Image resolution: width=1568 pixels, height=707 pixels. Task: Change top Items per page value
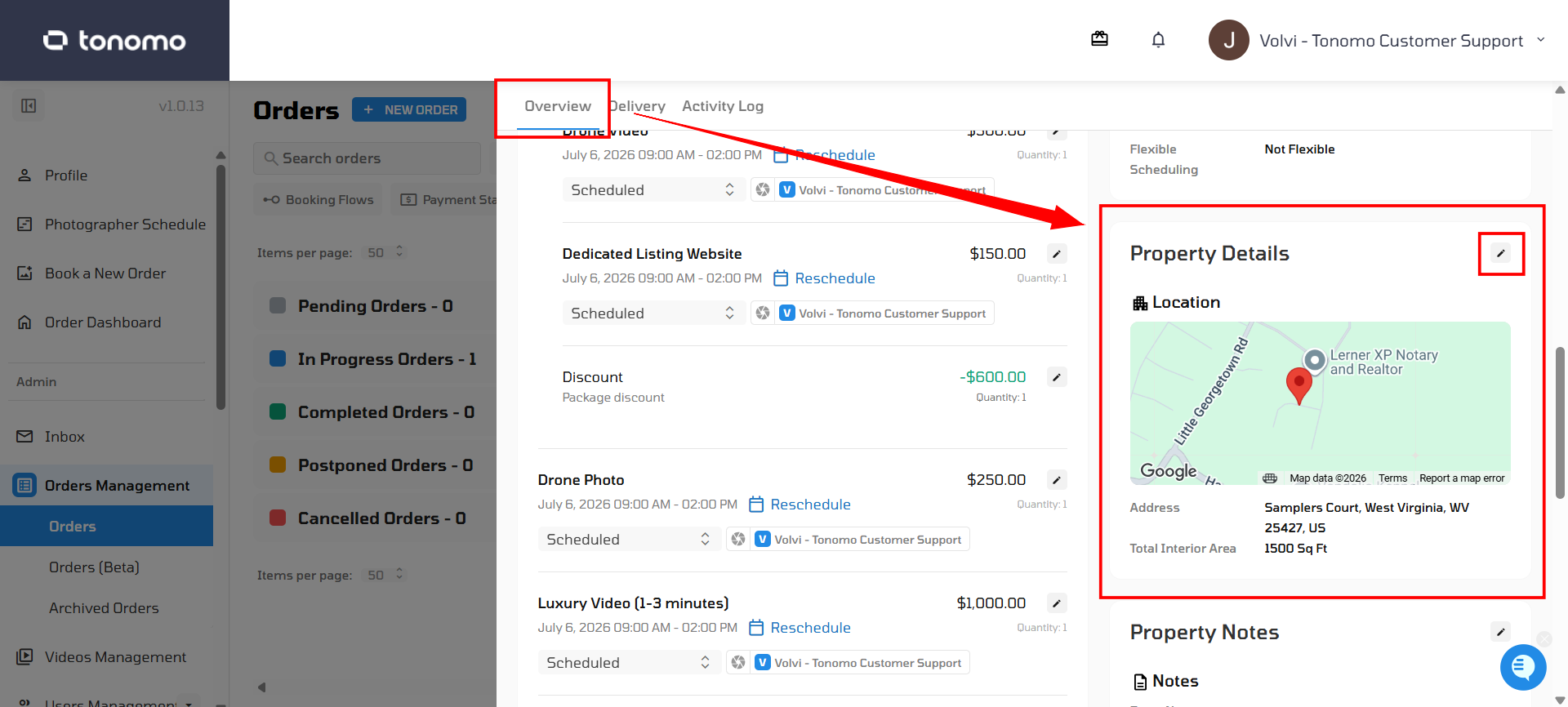click(385, 252)
